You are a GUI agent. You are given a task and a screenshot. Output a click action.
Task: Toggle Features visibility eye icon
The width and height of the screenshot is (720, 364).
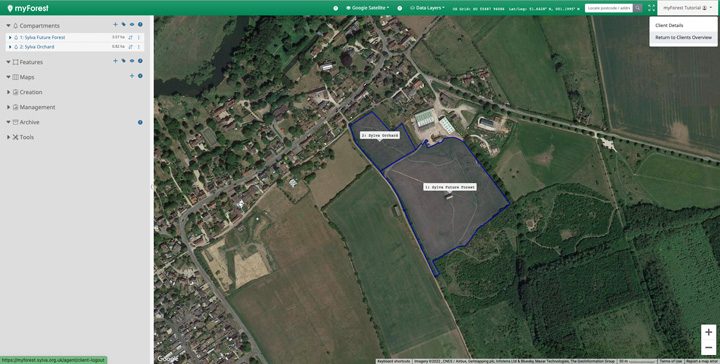click(132, 61)
